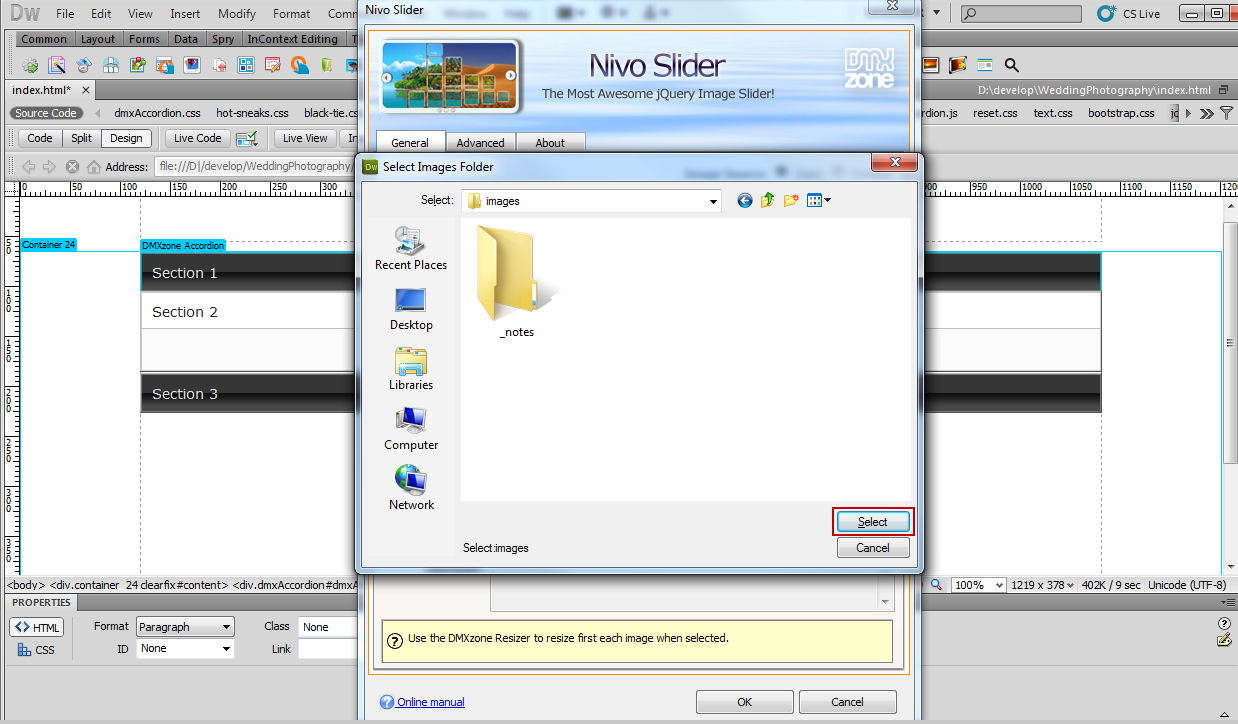
Task: Open related file bootstrap.css
Action: (1121, 113)
